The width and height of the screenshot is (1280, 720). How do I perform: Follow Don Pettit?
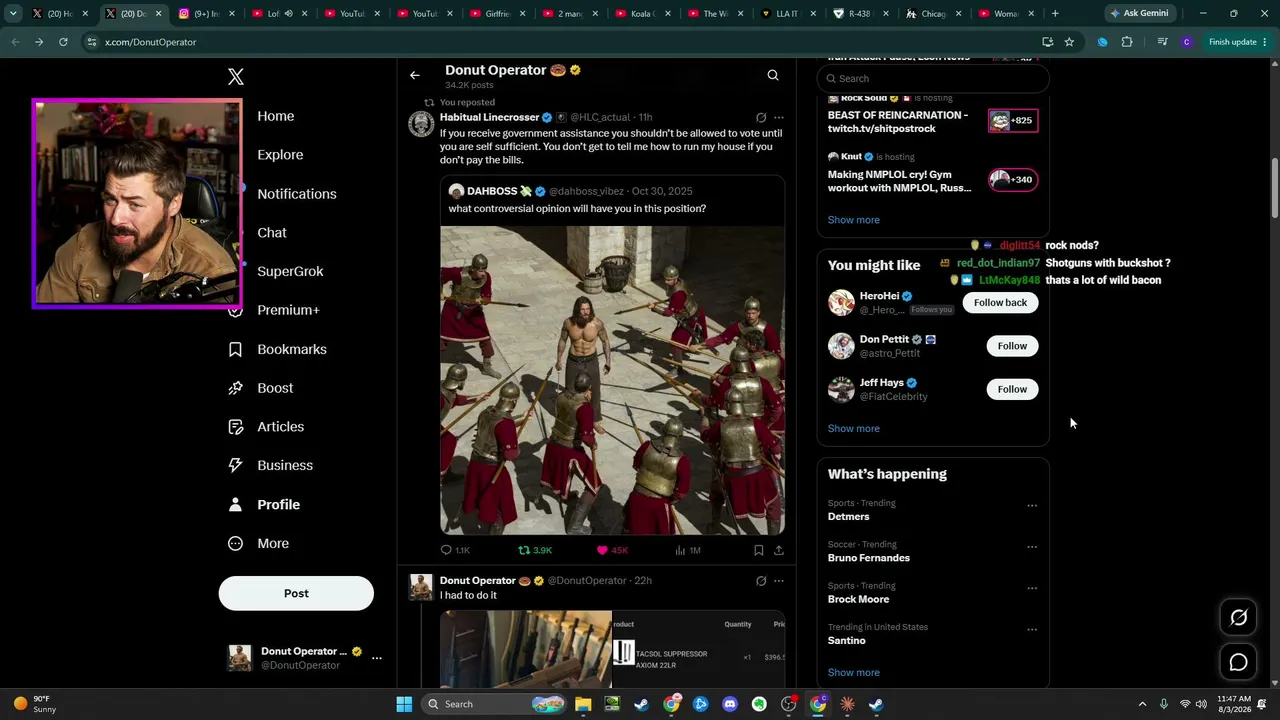(1012, 346)
